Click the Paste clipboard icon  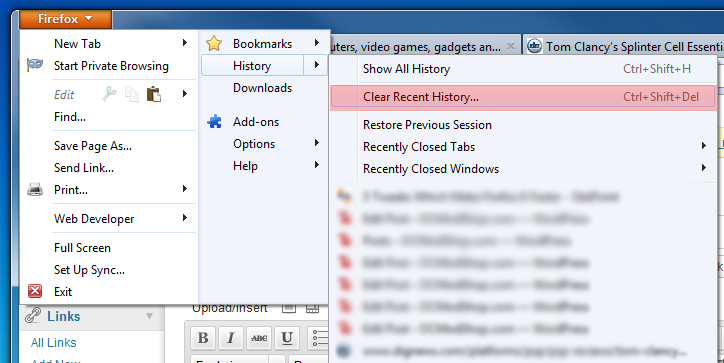tap(154, 94)
